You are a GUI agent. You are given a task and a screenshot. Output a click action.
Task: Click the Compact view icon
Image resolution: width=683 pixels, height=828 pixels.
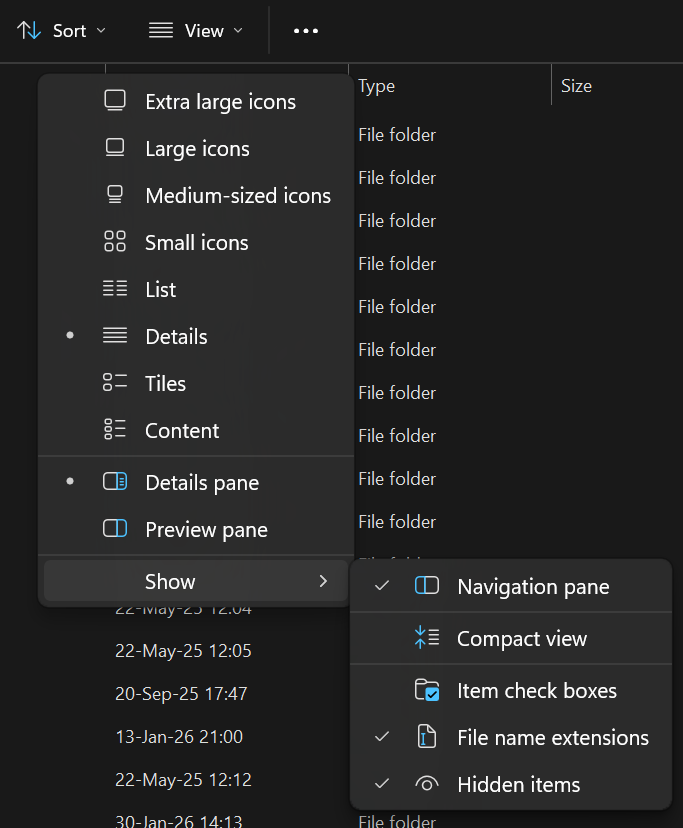coord(427,638)
